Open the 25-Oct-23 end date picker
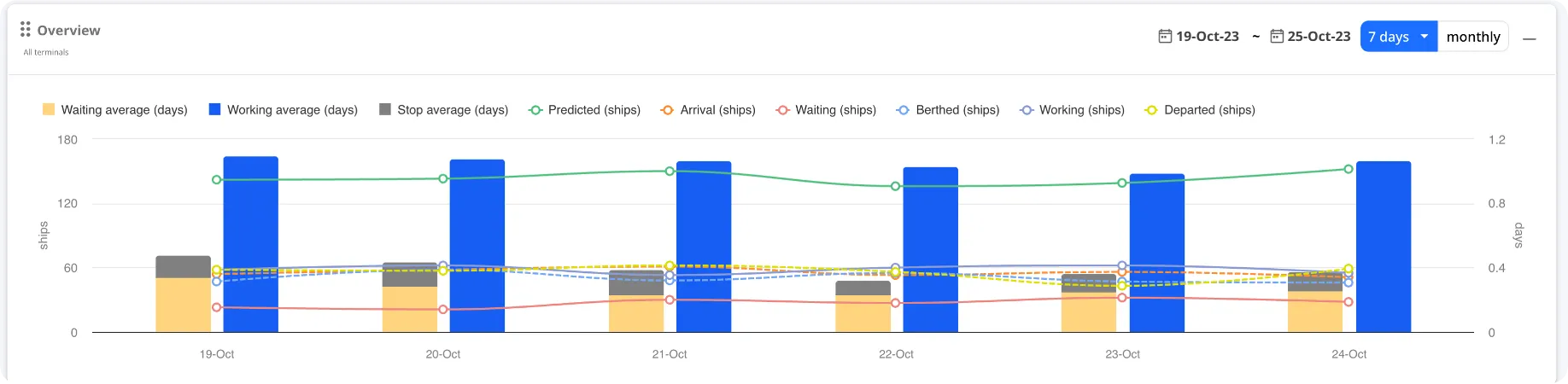 1319,37
